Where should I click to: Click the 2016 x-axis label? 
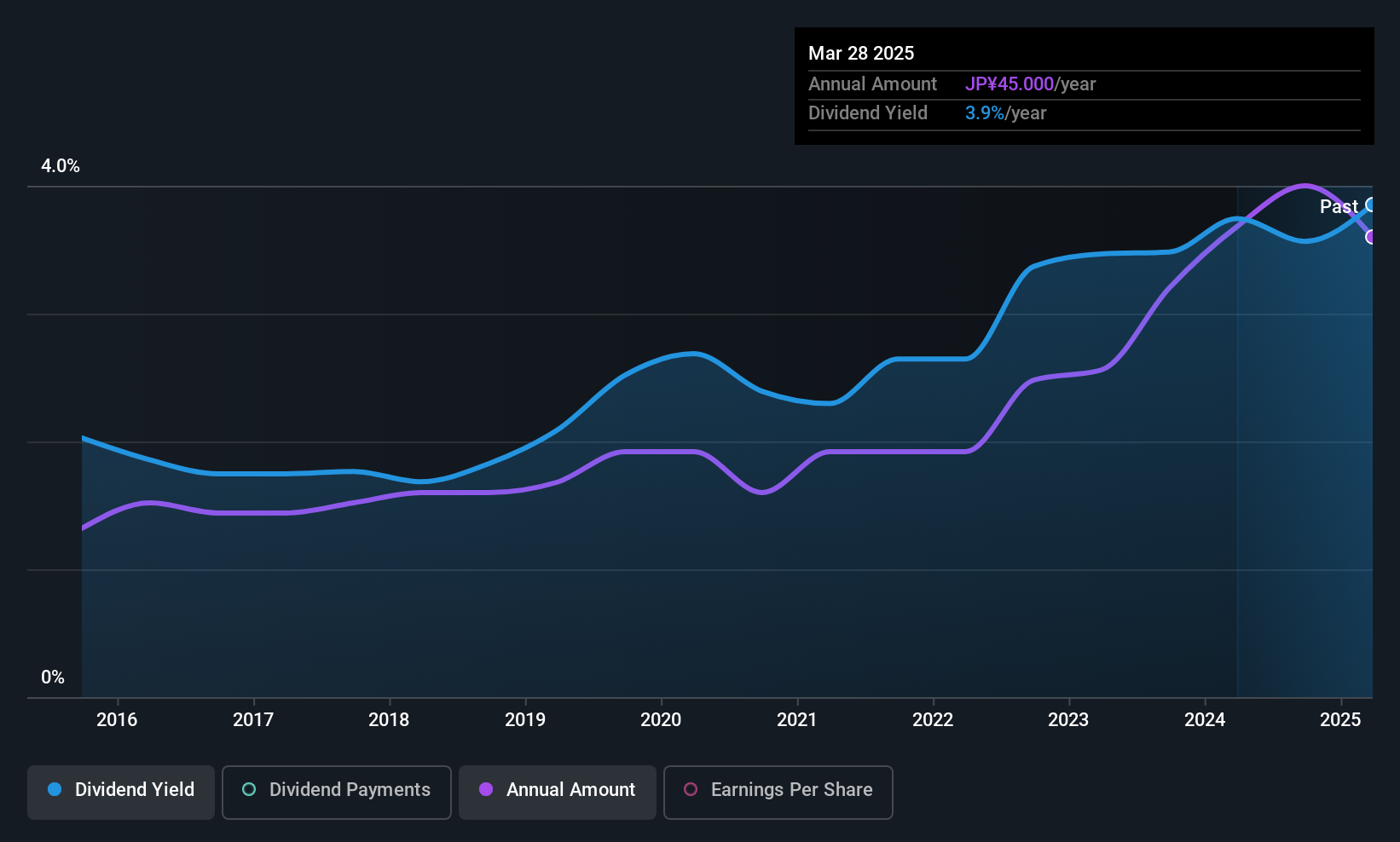(x=117, y=719)
